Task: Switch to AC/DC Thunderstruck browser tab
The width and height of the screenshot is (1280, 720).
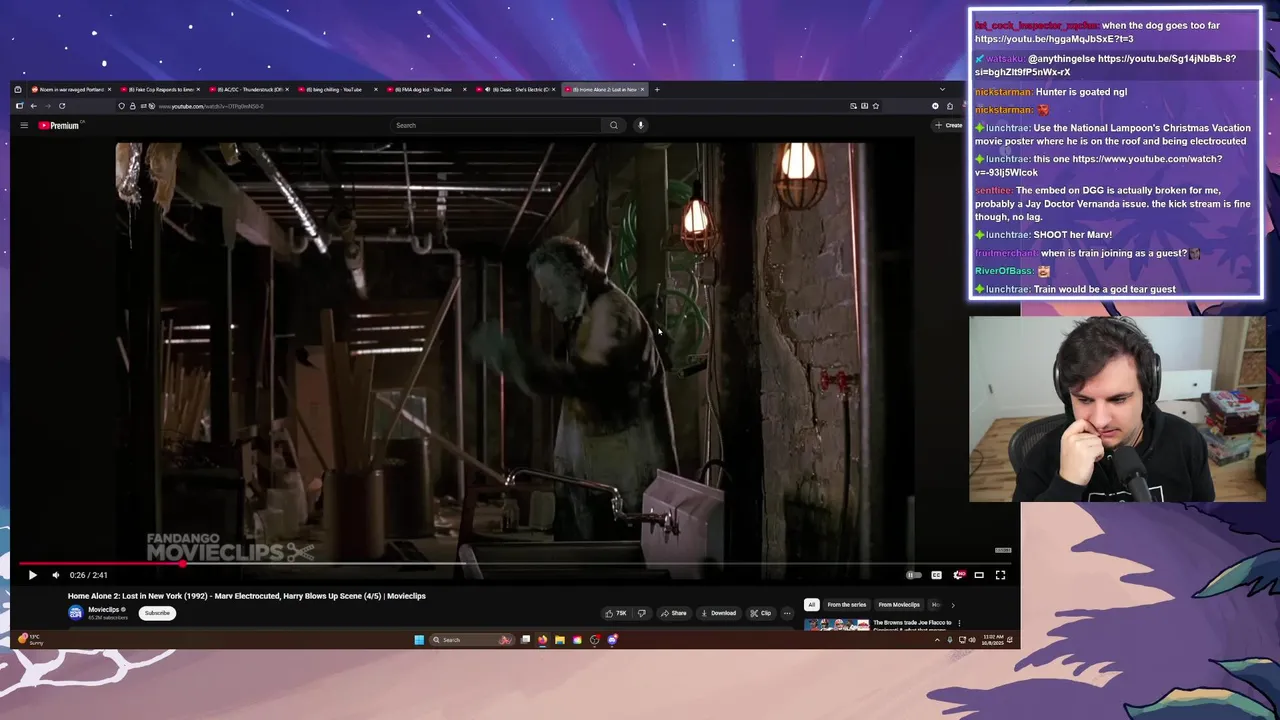Action: pyautogui.click(x=249, y=89)
